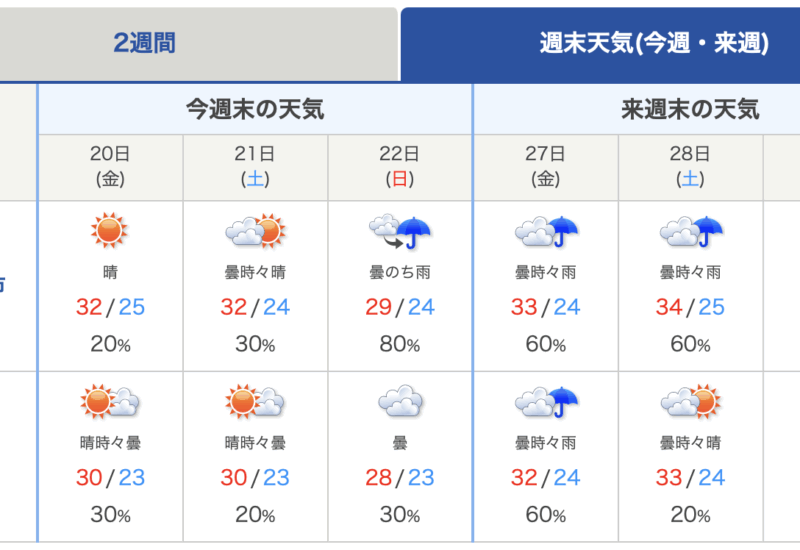The width and height of the screenshot is (800, 550).
Task: Click the rain umbrella icon for 27日 top row
Action: 546,232
